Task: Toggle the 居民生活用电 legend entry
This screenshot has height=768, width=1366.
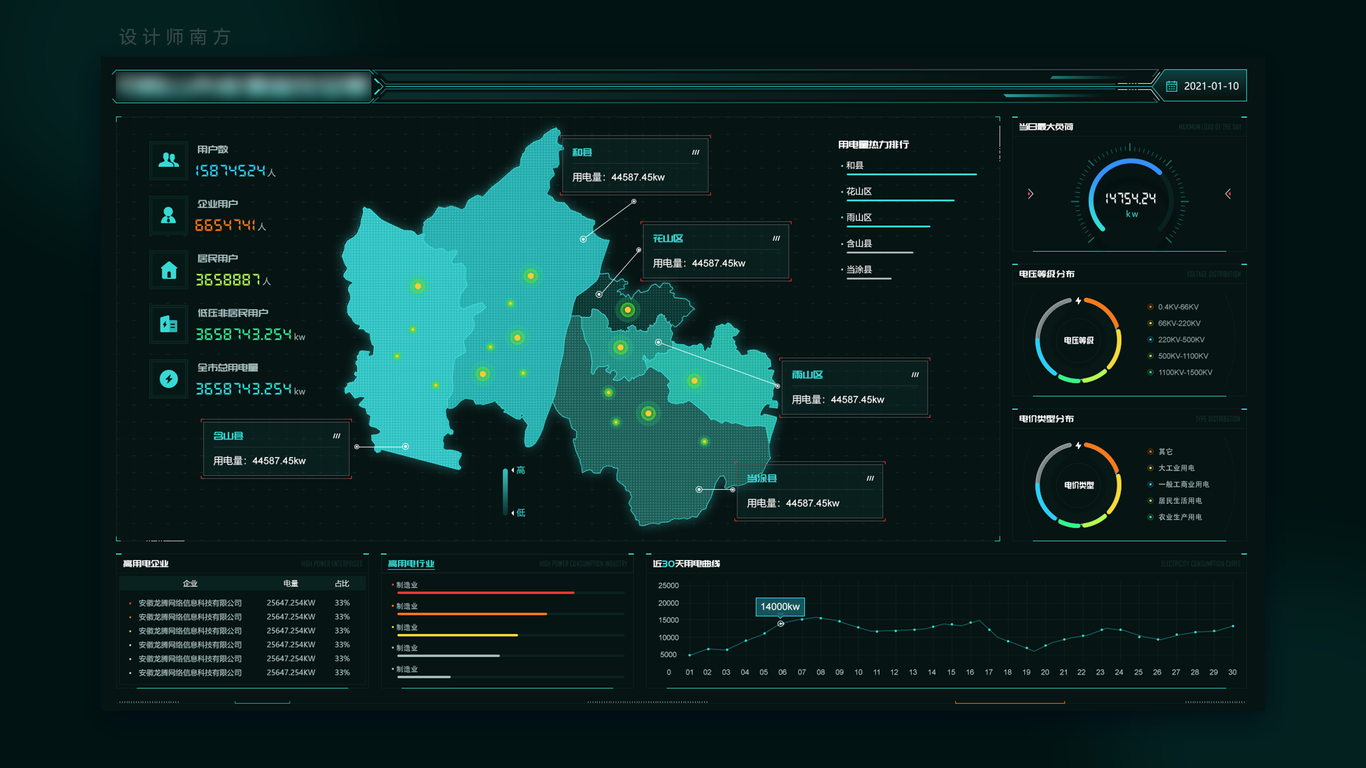Action: click(1175, 501)
